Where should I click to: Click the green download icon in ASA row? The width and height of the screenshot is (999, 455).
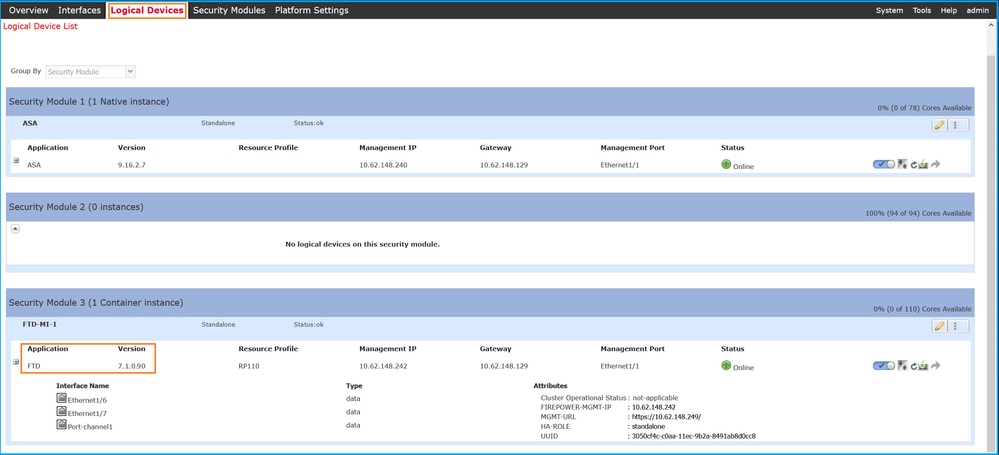tap(923, 164)
